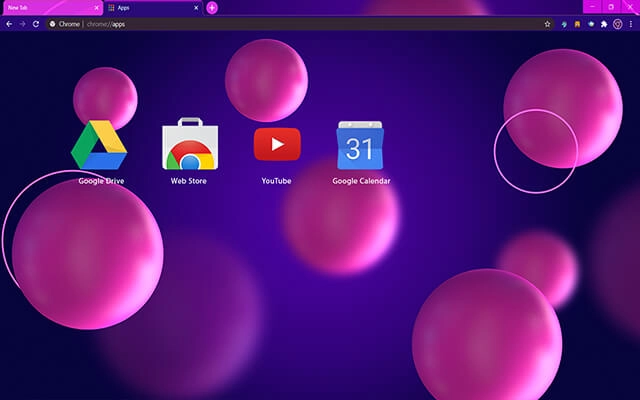640x400 pixels.
Task: Open the Extensions puzzle-piece icon
Action: 604,24
